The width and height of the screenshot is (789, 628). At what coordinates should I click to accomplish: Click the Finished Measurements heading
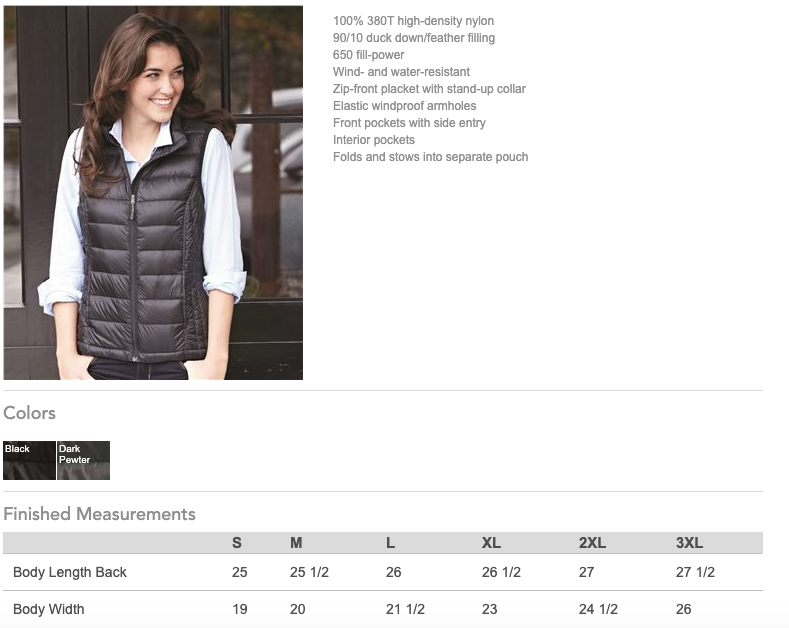[x=99, y=514]
